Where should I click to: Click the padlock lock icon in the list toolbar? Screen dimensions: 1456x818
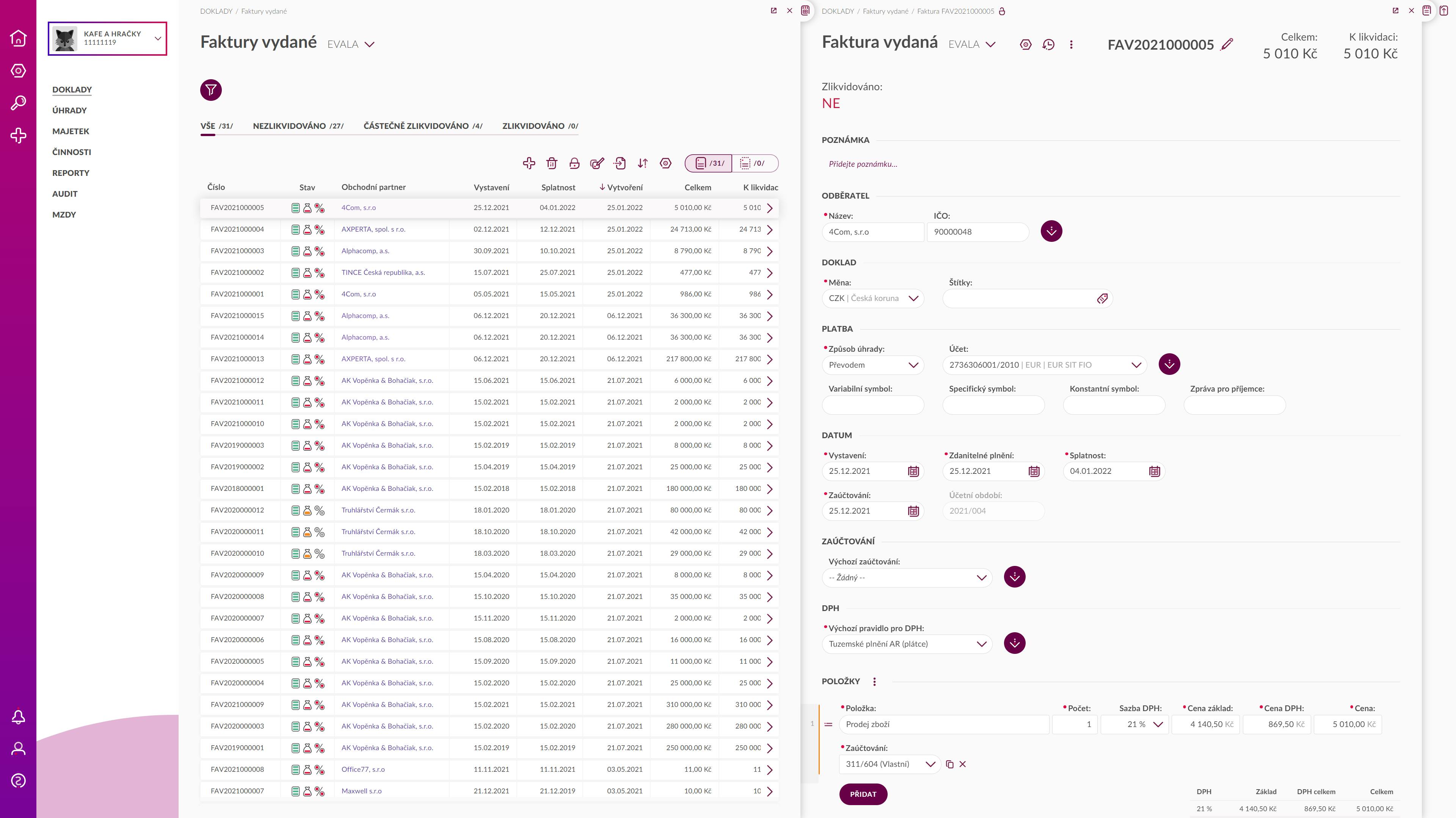574,163
